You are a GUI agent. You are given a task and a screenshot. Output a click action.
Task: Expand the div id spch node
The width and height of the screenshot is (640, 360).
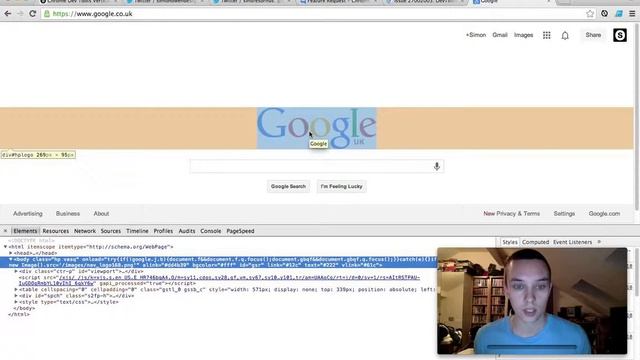[x=16, y=296]
